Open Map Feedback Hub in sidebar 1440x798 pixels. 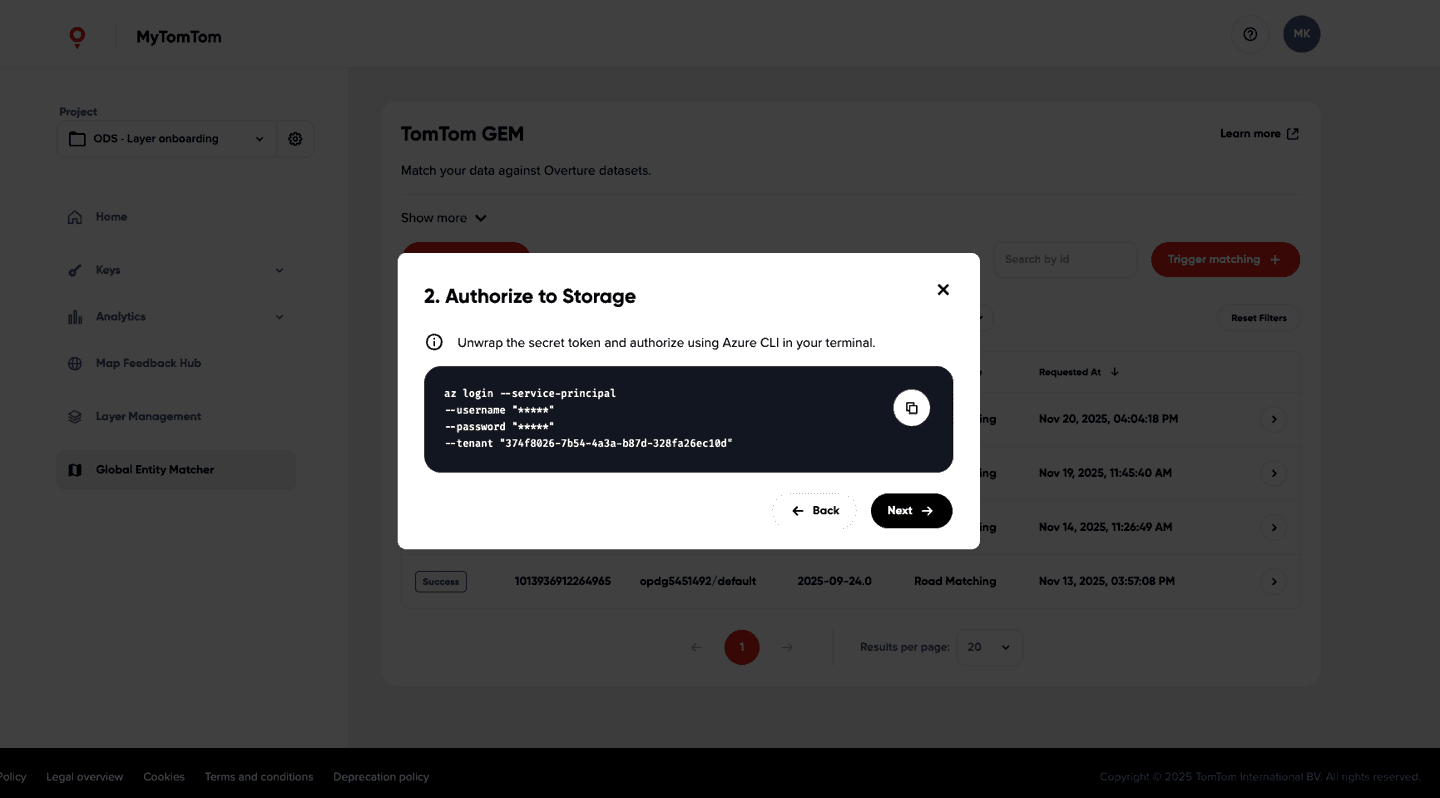[148, 363]
